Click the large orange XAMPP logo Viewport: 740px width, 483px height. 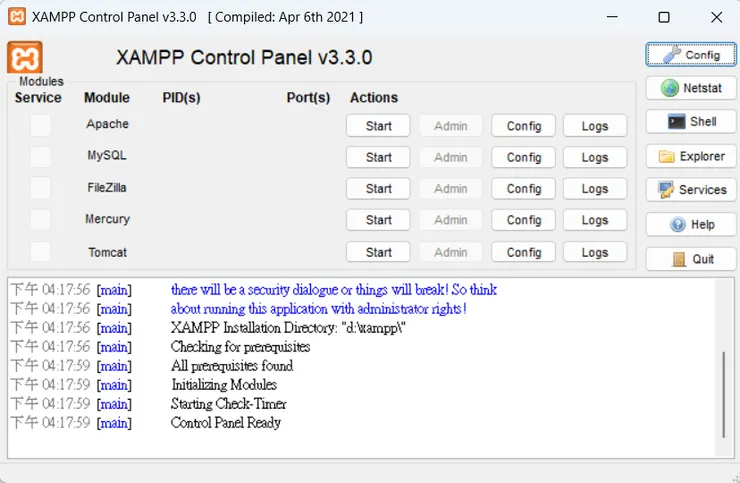pyautogui.click(x=25, y=58)
